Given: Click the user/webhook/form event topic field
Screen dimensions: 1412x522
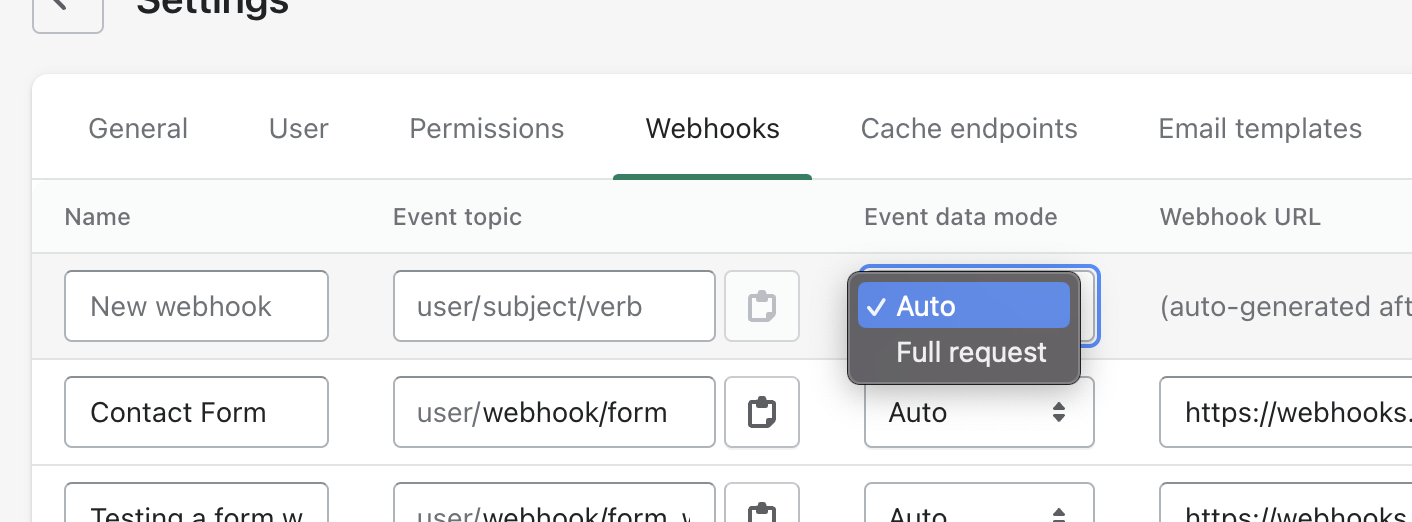Looking at the screenshot, I should point(554,412).
